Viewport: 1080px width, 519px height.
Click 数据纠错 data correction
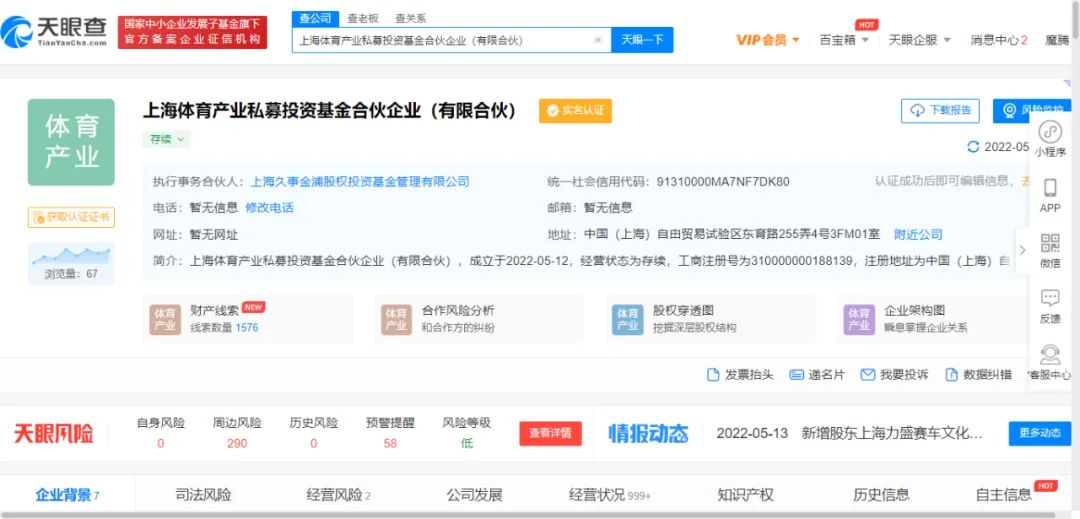tap(979, 374)
